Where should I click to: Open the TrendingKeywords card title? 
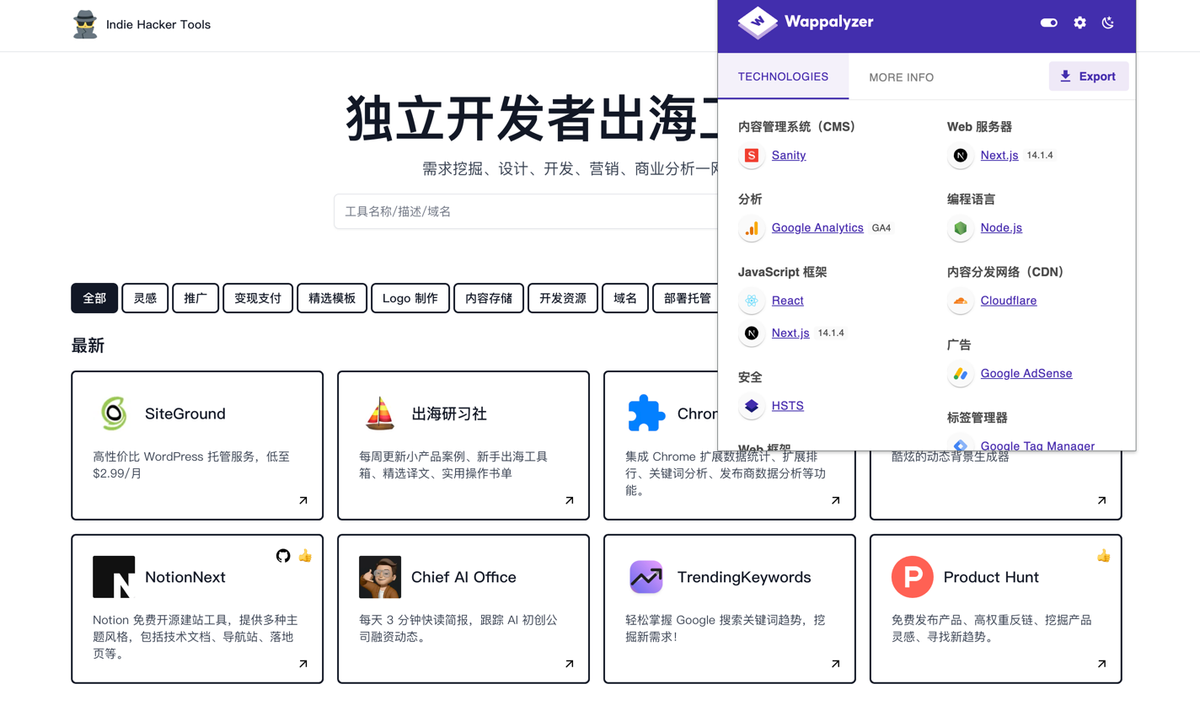click(744, 577)
